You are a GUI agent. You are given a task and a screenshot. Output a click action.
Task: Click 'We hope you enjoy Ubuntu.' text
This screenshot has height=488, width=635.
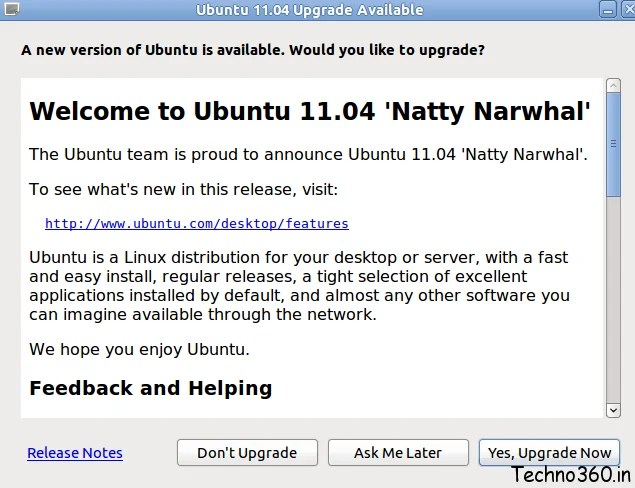(x=139, y=349)
